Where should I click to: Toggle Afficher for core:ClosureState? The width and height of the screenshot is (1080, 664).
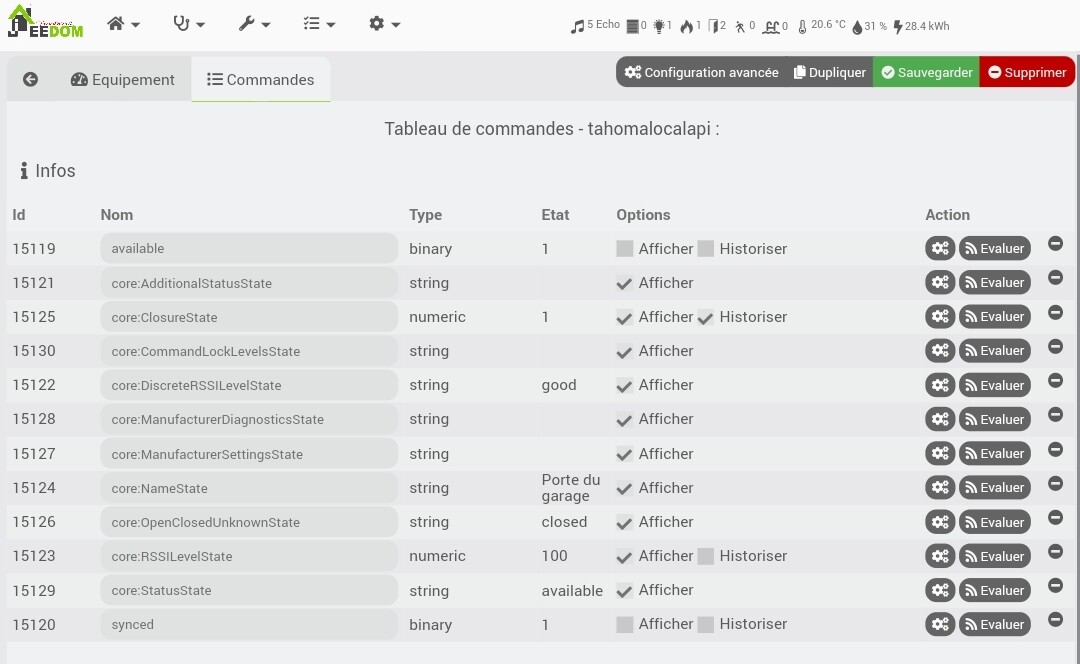tap(625, 318)
